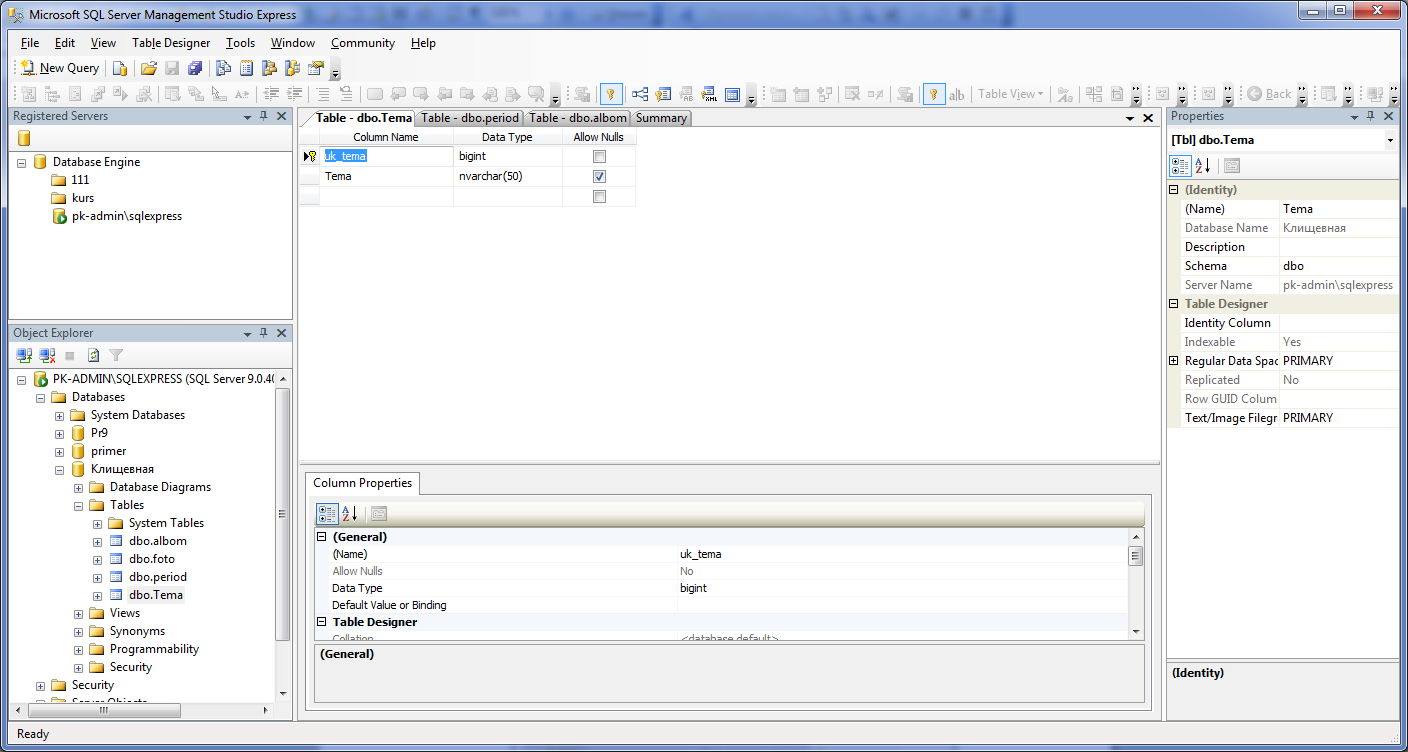Click the nvarchar(50) data type cell

tap(508, 176)
